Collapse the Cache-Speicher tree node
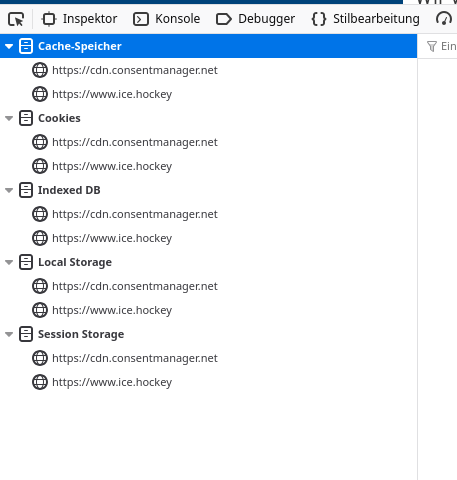The height and width of the screenshot is (480, 457). coord(9,46)
